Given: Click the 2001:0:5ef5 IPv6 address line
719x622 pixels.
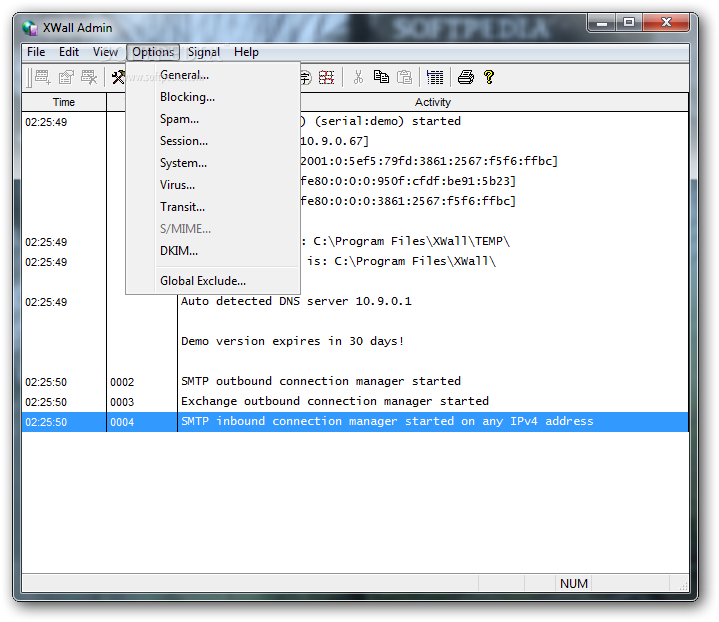Looking at the screenshot, I should tap(429, 161).
